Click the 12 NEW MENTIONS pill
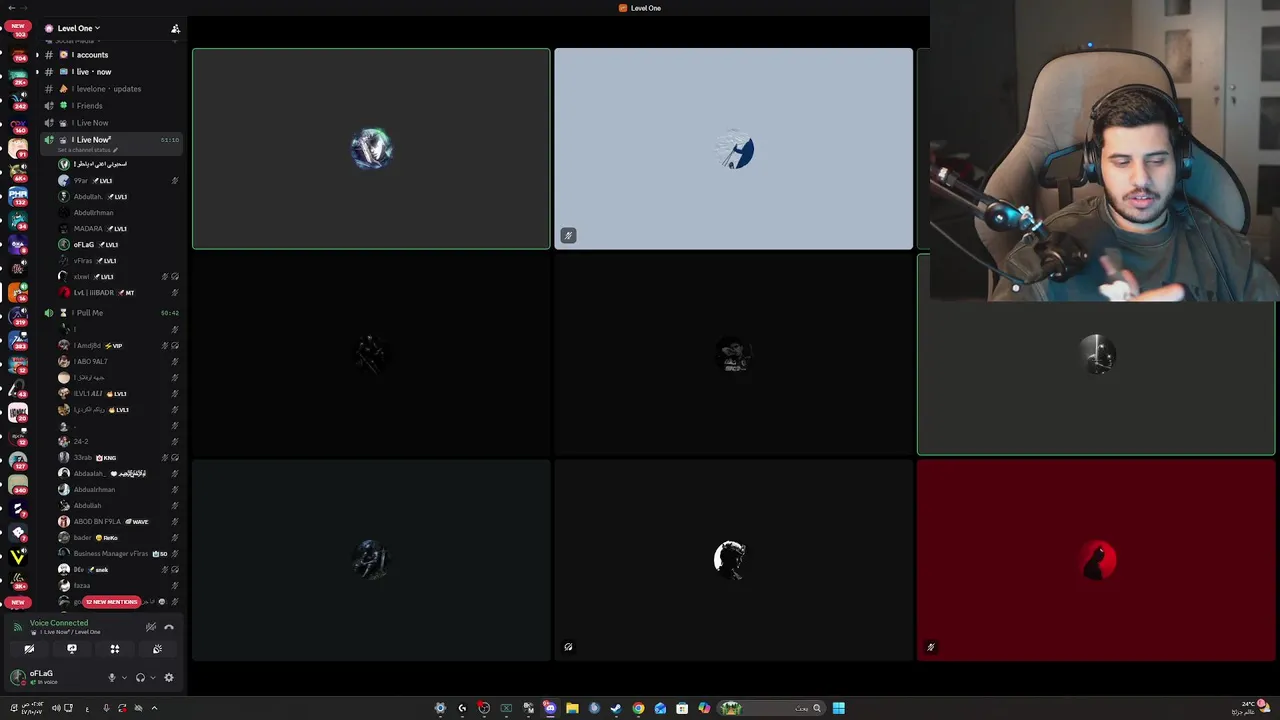Screen dimensions: 1280x720 coord(111,602)
